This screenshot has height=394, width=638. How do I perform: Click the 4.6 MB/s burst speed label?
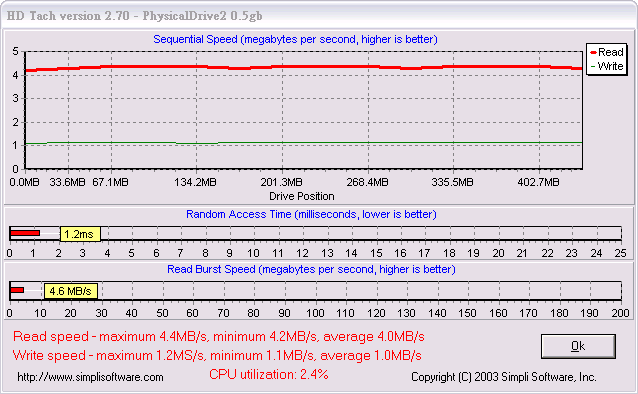pos(70,291)
